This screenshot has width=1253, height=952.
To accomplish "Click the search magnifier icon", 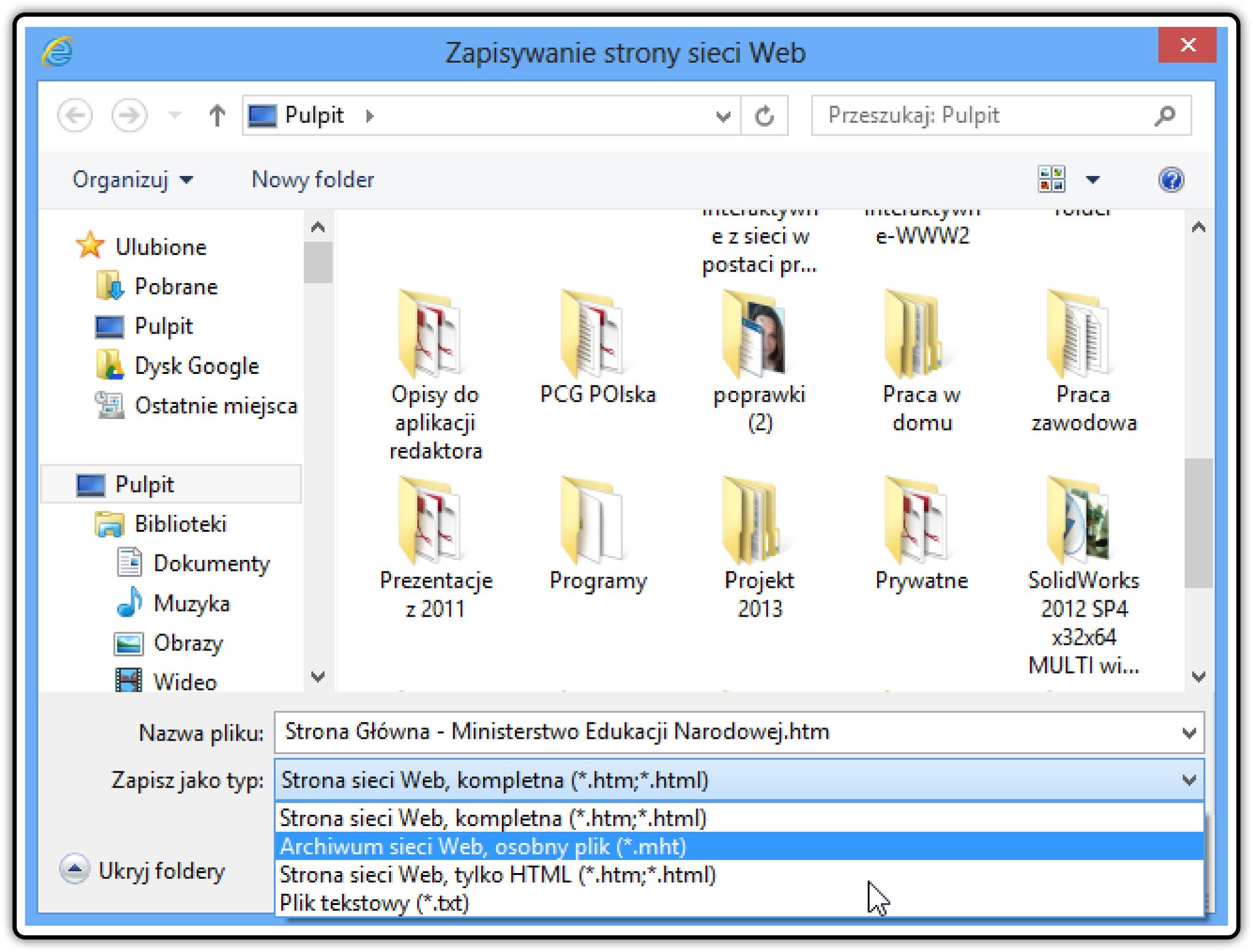I will click(x=1165, y=116).
